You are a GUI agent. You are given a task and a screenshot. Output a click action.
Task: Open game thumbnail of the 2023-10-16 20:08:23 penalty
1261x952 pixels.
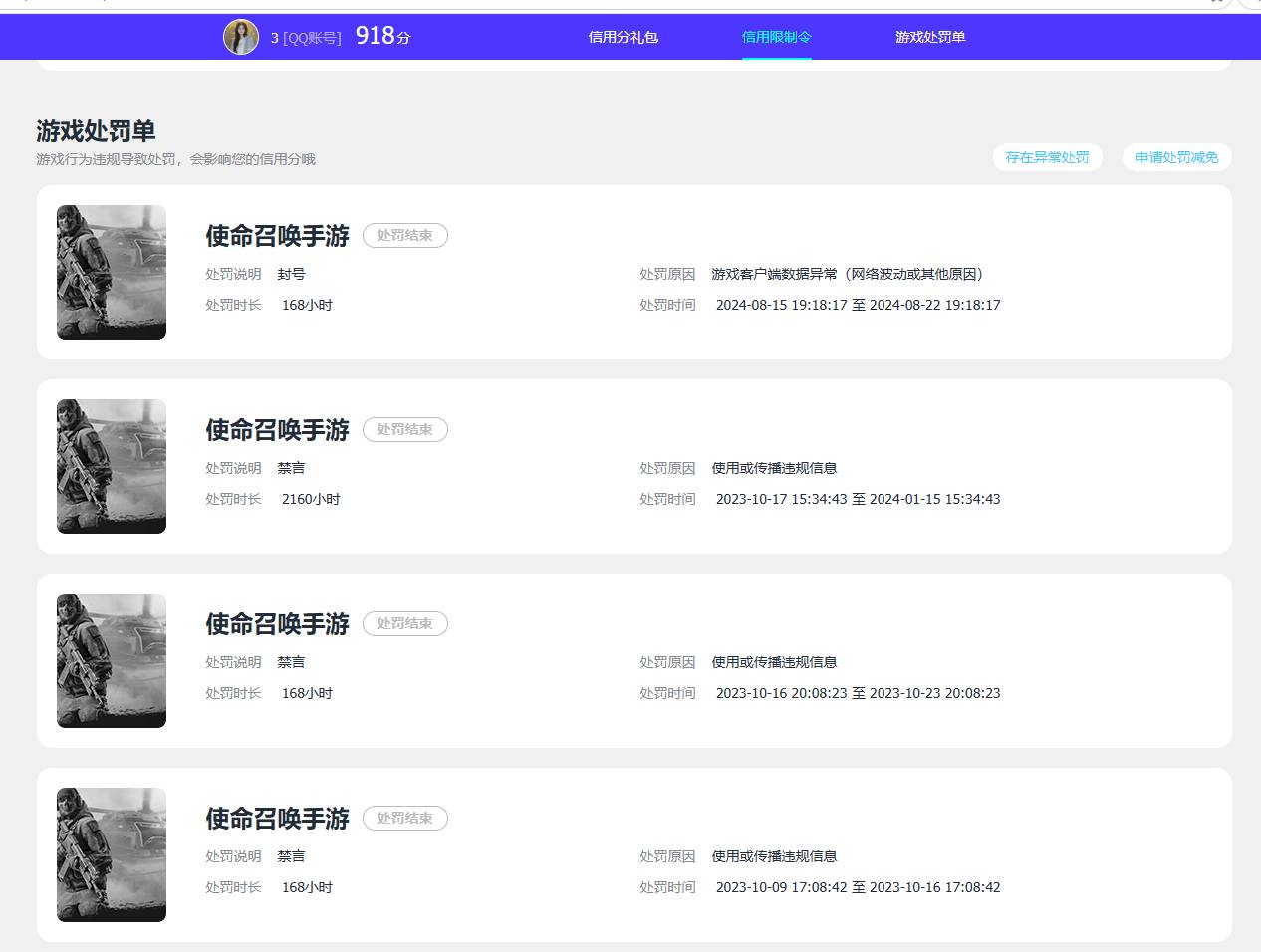112,660
